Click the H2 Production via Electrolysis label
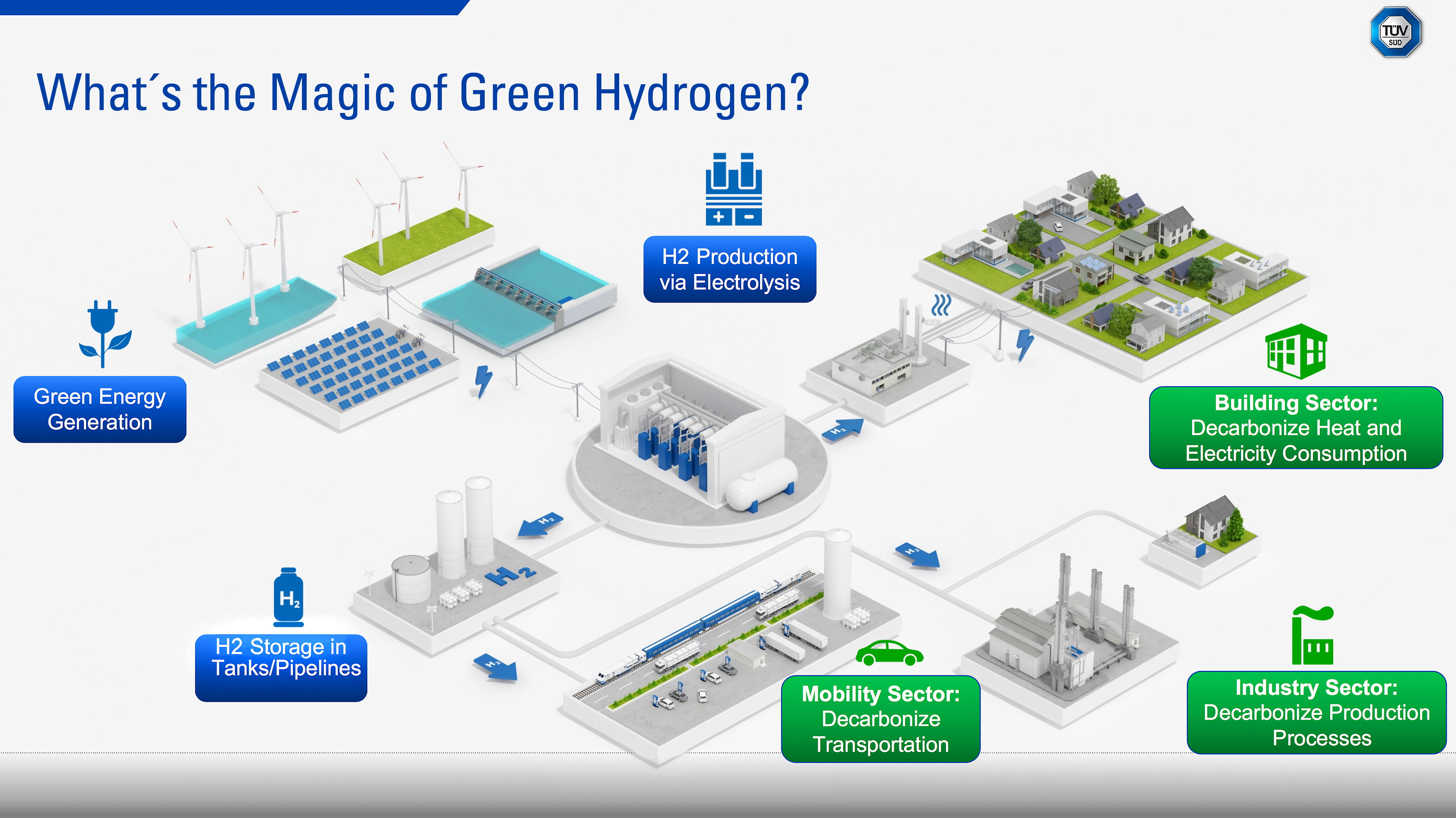The width and height of the screenshot is (1456, 818). pyautogui.click(x=729, y=270)
